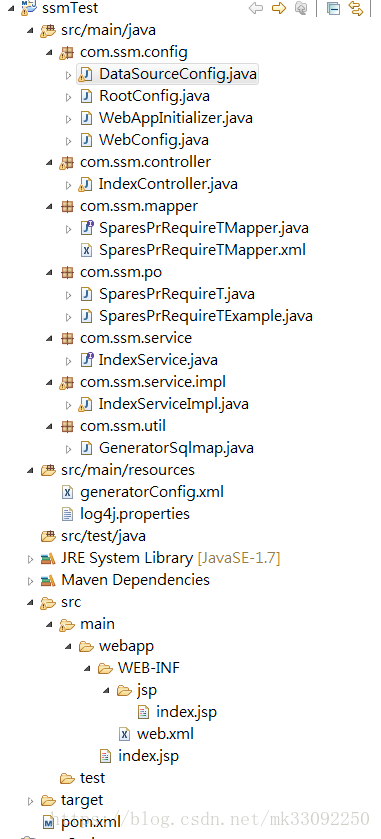Select index.jsp under the webapp folder
Image resolution: width=381 pixels, height=839 pixels.
tap(148, 756)
